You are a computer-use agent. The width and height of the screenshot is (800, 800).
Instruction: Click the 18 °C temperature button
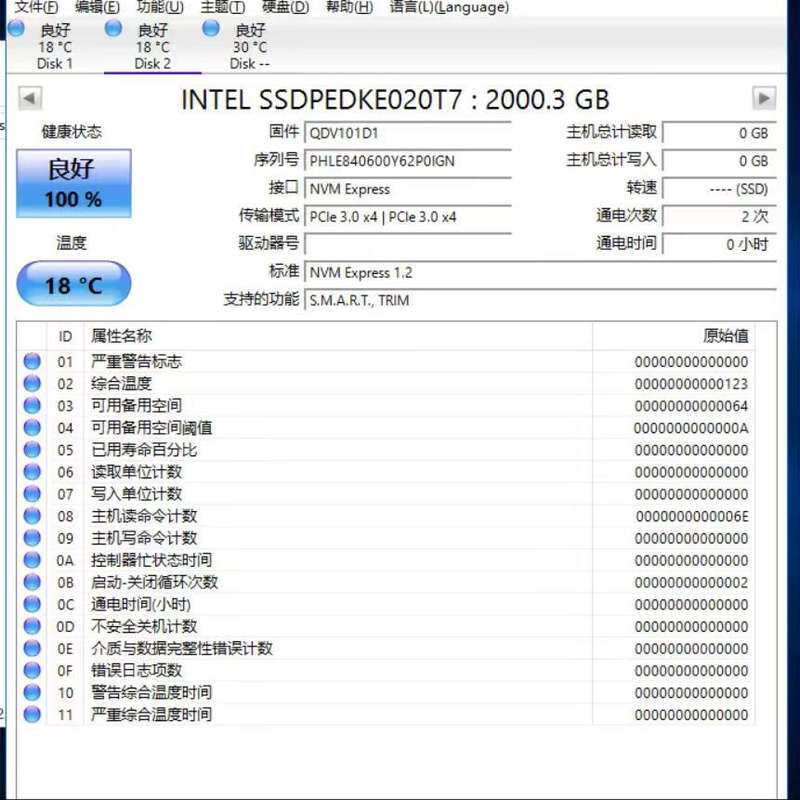[74, 284]
